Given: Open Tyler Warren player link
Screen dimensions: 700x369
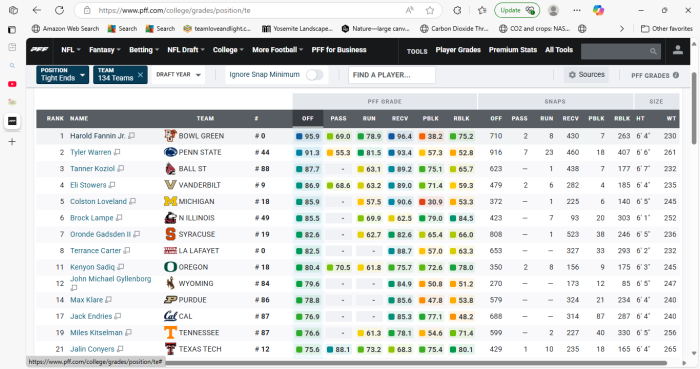Looking at the screenshot, I should pyautogui.click(x=91, y=152).
